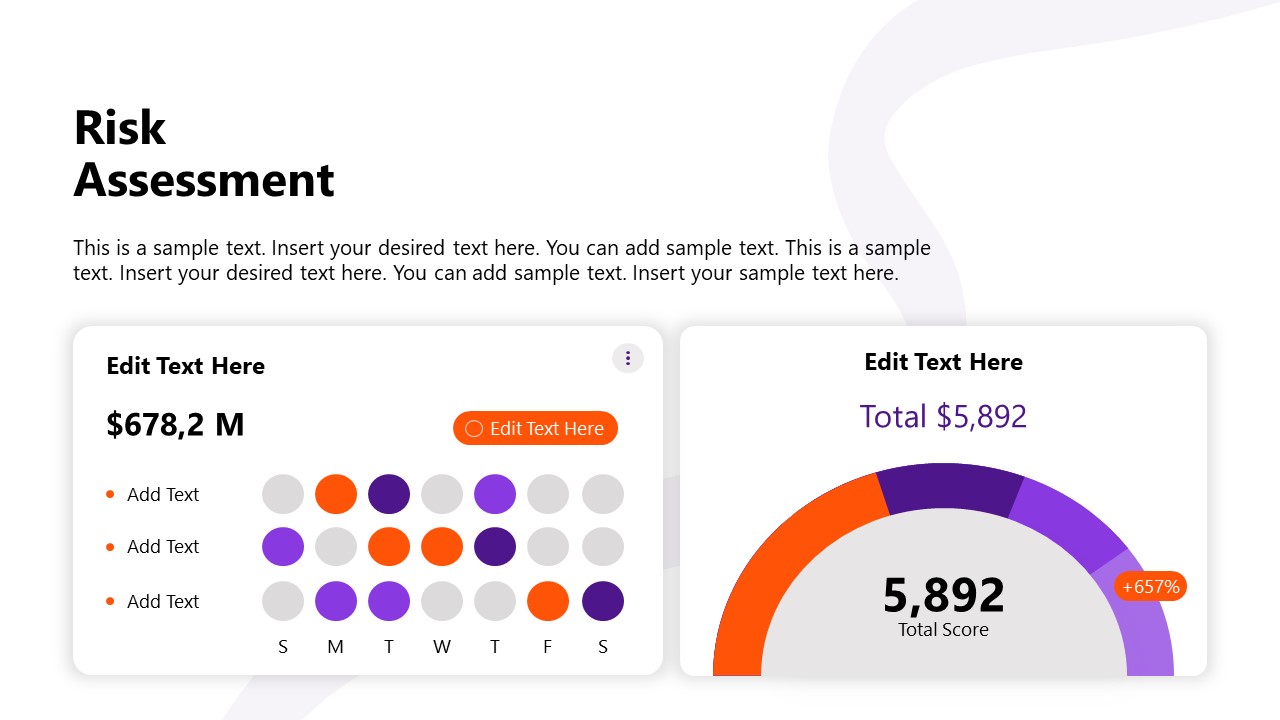Click the 'M' weekday label
This screenshot has width=1280, height=720.
[336, 647]
